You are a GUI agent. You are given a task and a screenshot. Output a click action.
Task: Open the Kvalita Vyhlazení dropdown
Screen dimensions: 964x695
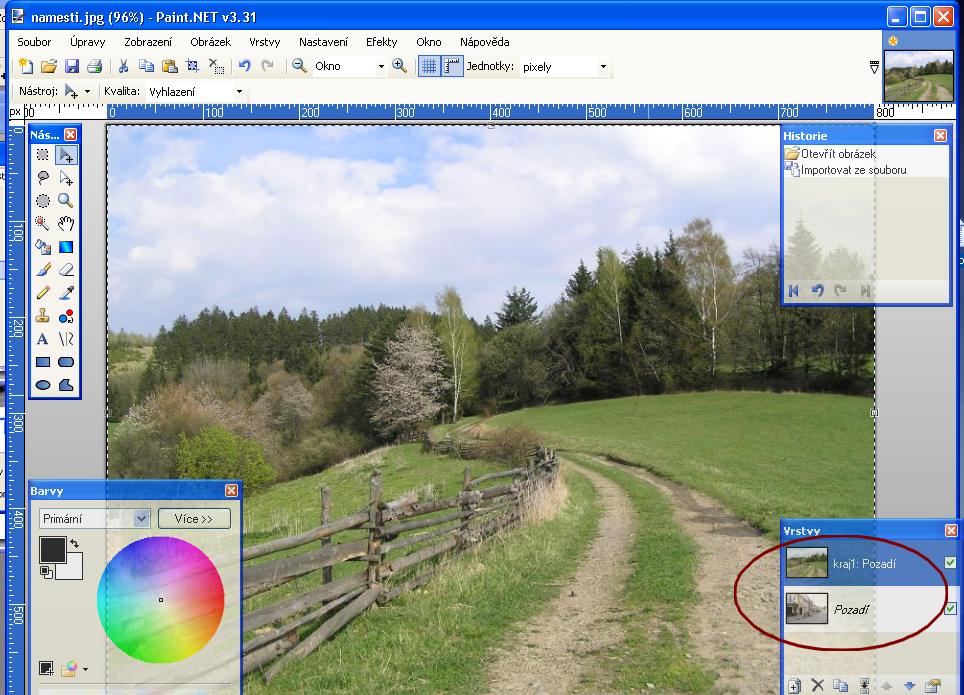(x=239, y=91)
